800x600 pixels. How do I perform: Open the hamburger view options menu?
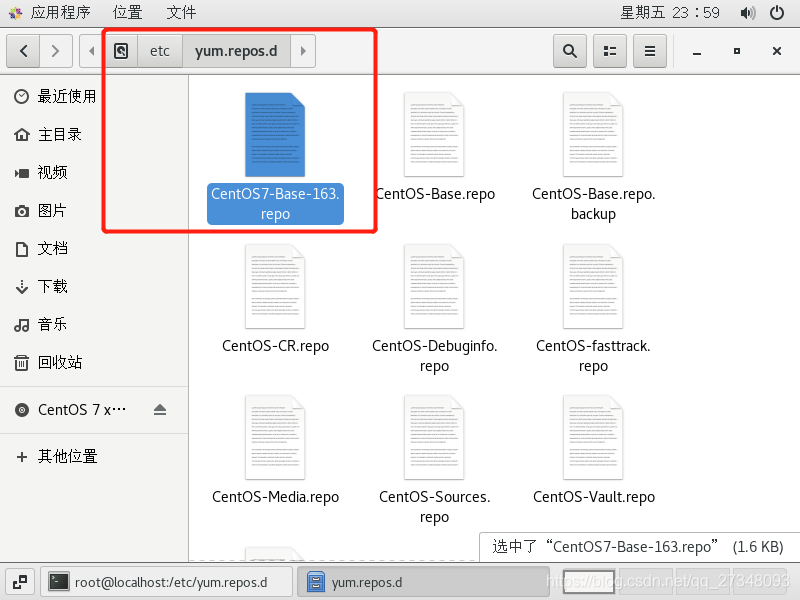click(x=649, y=51)
